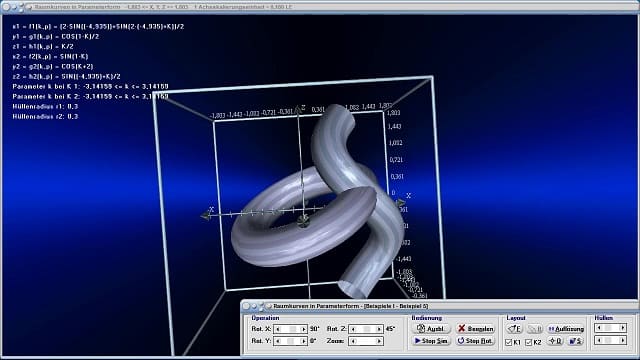Click left arrow of Rot. Z slider
This screenshot has height=360, width=640.
353,329
